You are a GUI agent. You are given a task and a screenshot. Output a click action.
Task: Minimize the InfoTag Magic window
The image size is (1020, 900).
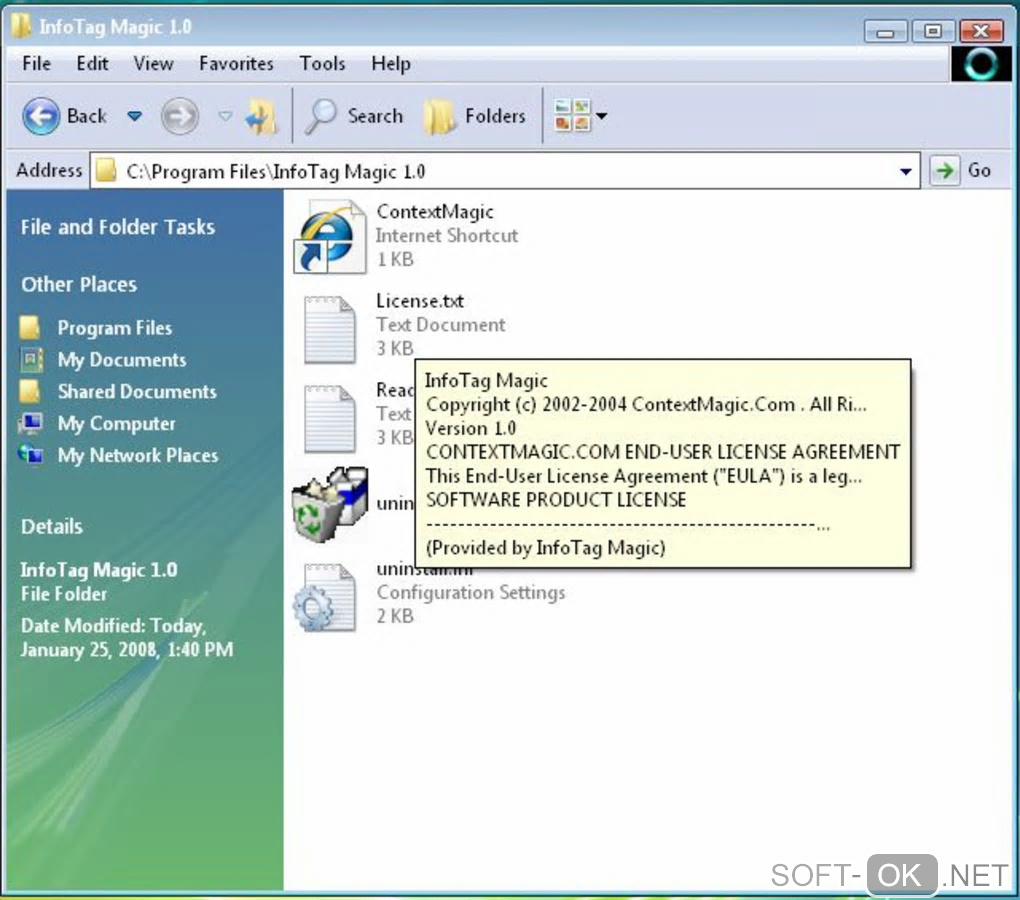click(x=885, y=31)
